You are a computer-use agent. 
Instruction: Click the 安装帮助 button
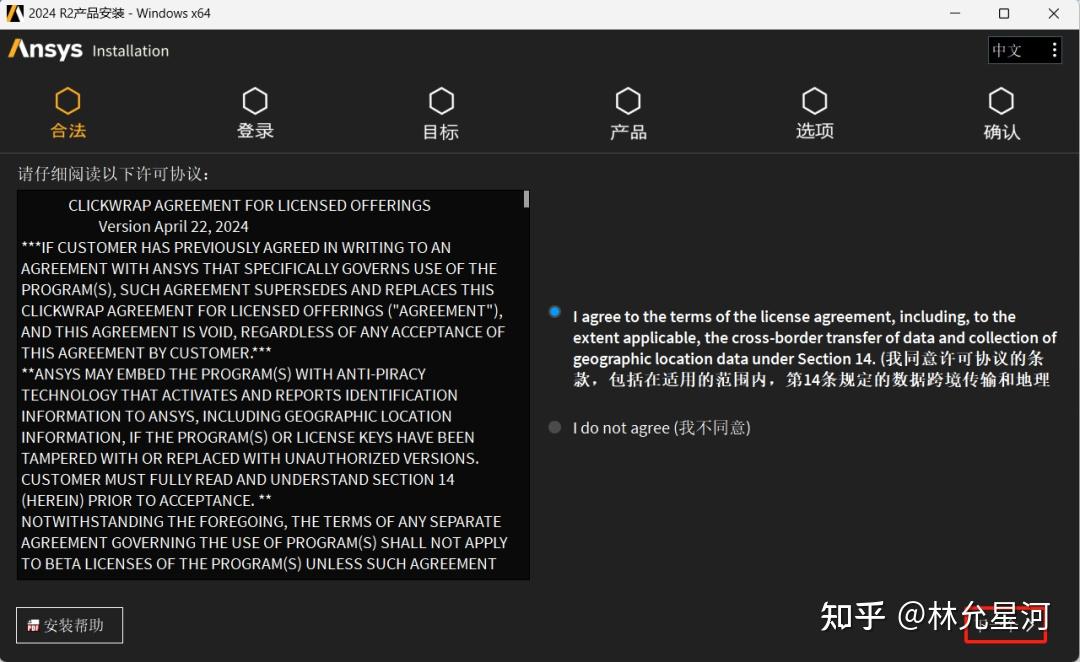click(x=68, y=624)
